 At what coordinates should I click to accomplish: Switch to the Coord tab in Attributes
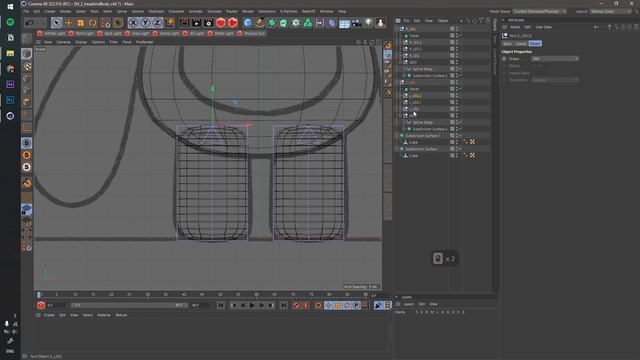tap(520, 43)
